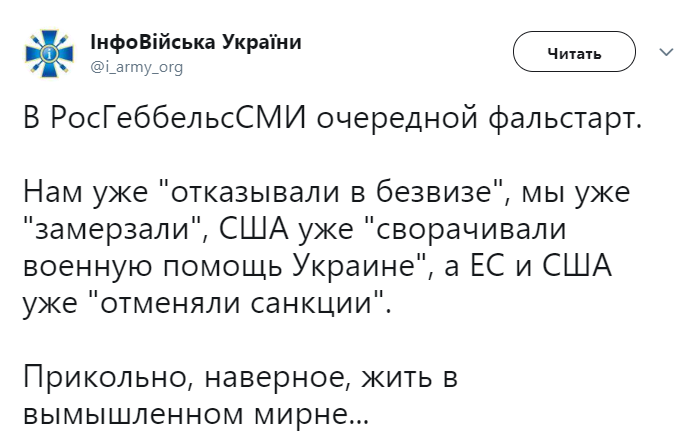Open the @i_army_org handle link
Image resolution: width=689 pixels, height=434 pixels.
[136, 67]
